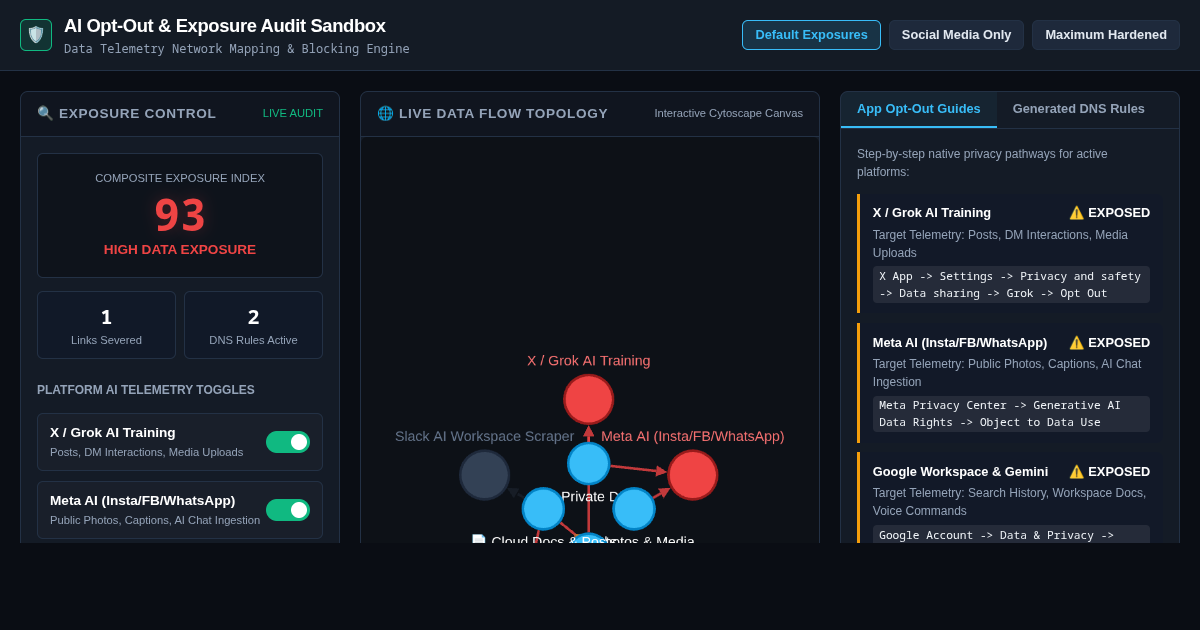Click the Google Account opt-out path snippet

click(1011, 534)
